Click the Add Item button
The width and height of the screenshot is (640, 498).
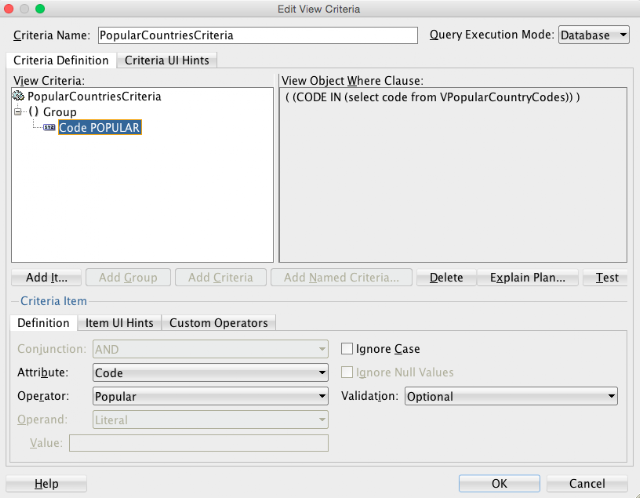47,278
